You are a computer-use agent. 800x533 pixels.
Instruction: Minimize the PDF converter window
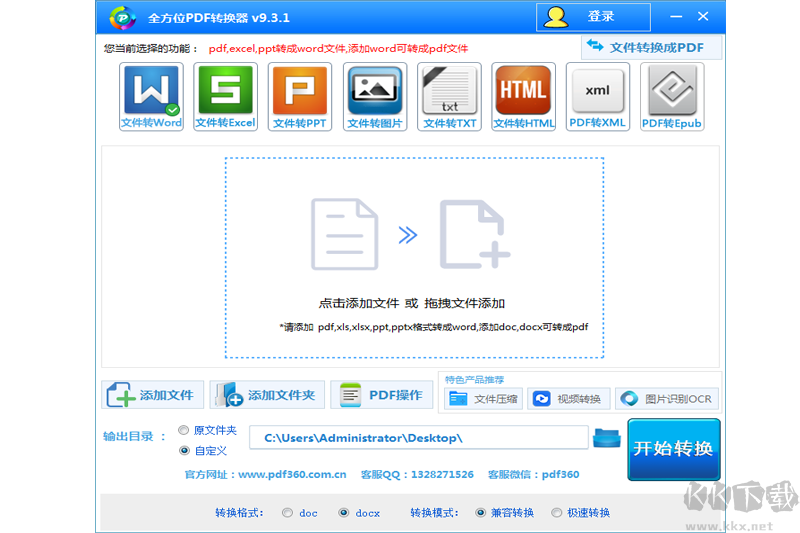(676, 17)
